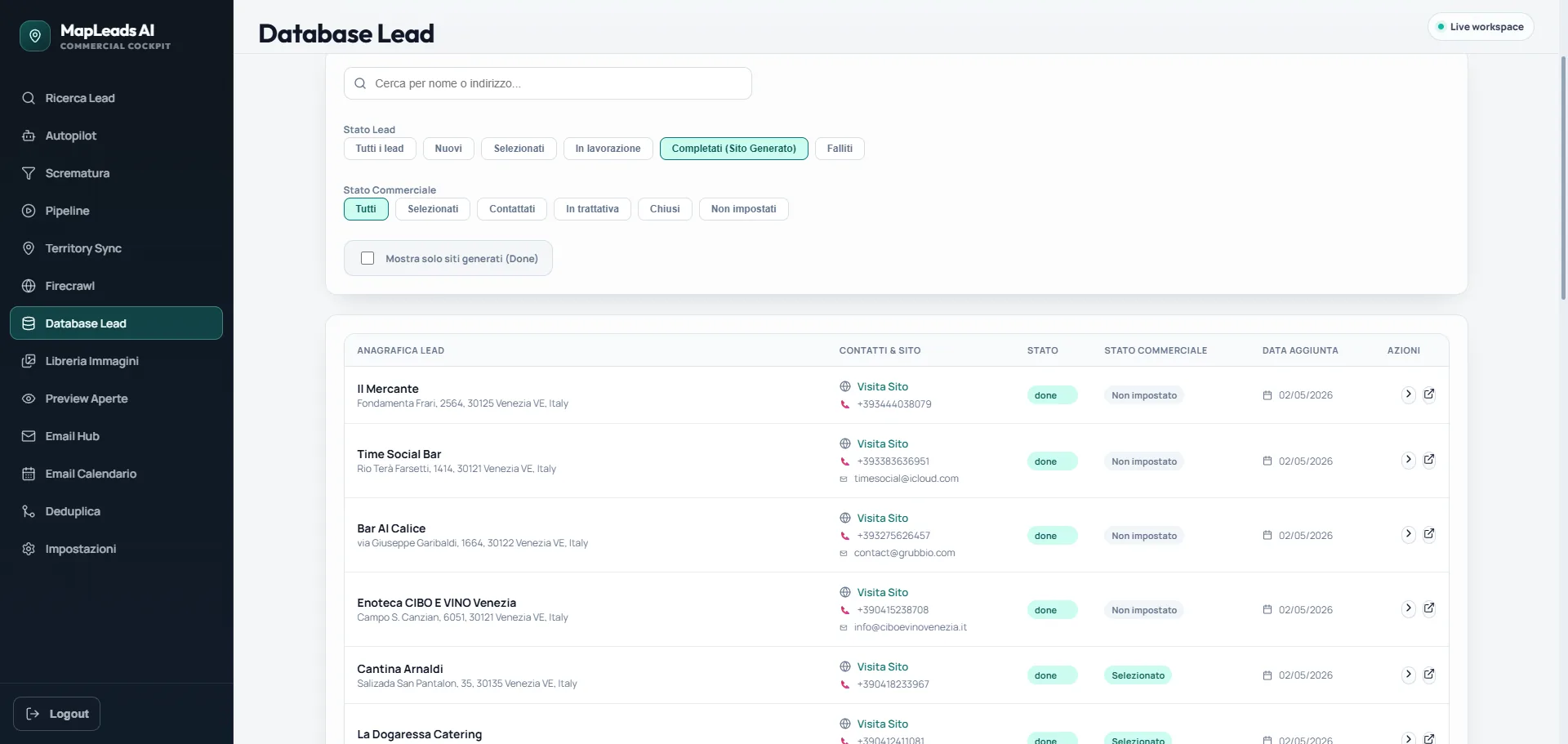Click phone icon next to +390415238708

(x=845, y=610)
